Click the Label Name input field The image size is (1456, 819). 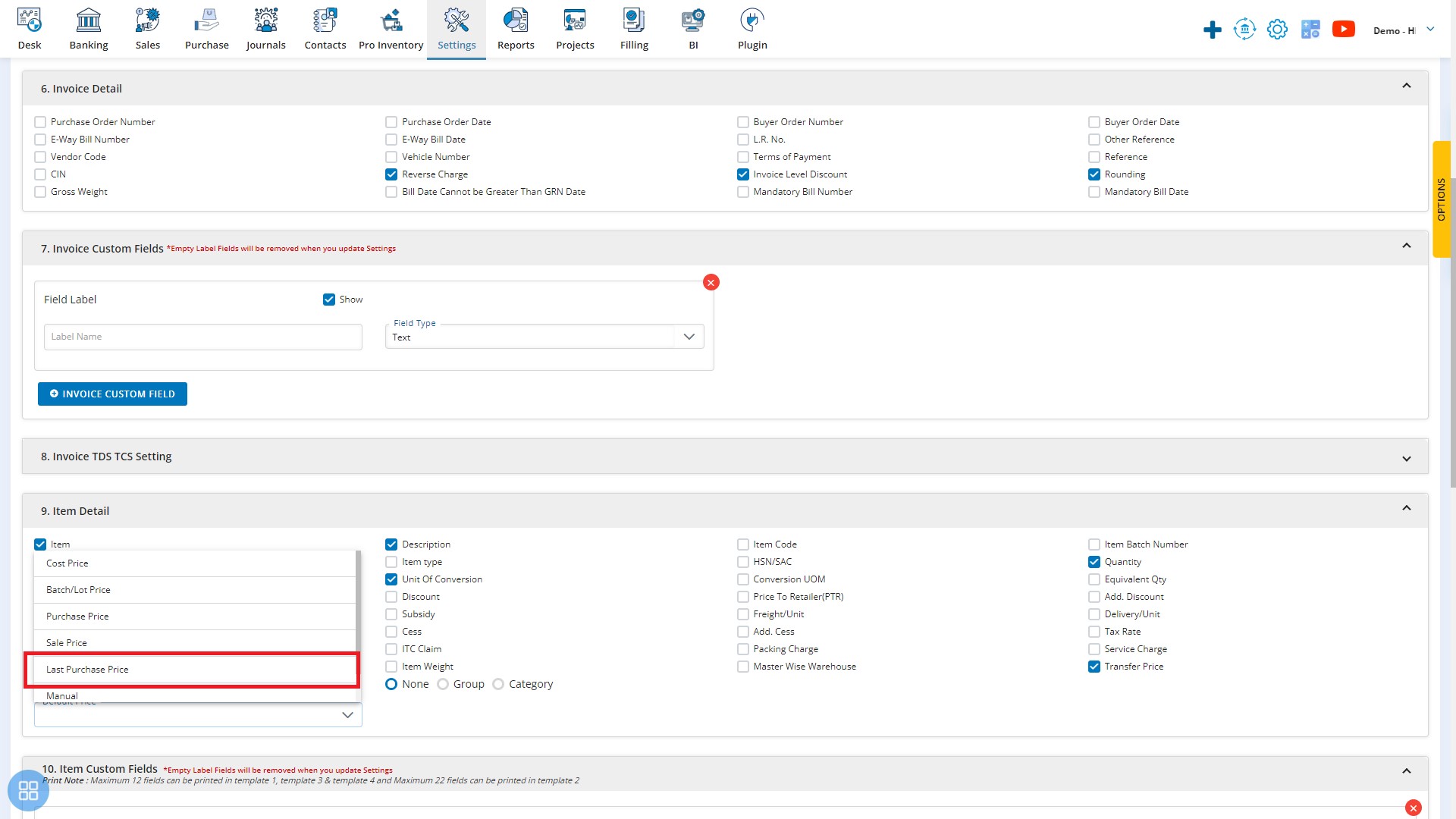point(203,337)
